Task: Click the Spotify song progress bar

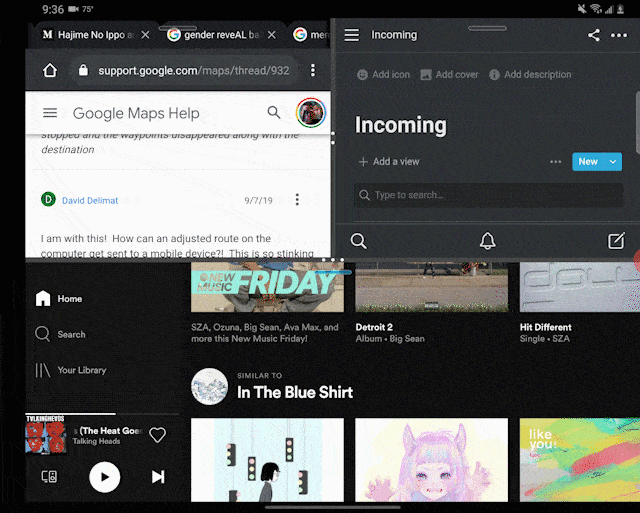Action: pos(102,414)
